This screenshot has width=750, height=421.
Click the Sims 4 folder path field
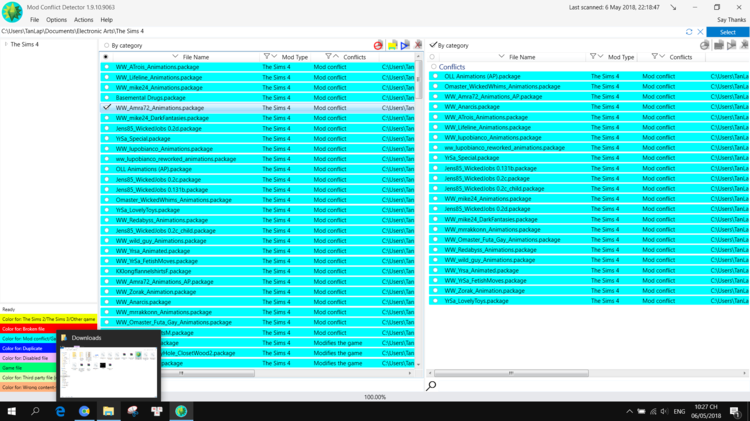pos(342,32)
